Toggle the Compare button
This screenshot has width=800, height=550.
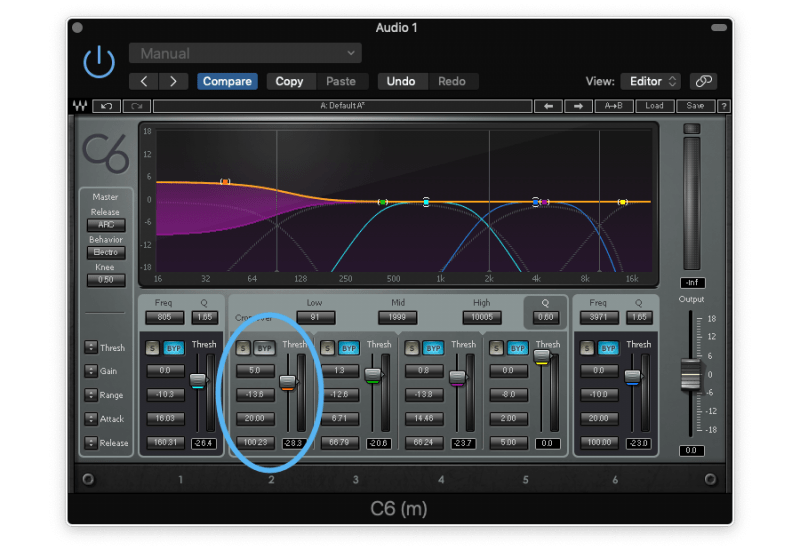[228, 82]
